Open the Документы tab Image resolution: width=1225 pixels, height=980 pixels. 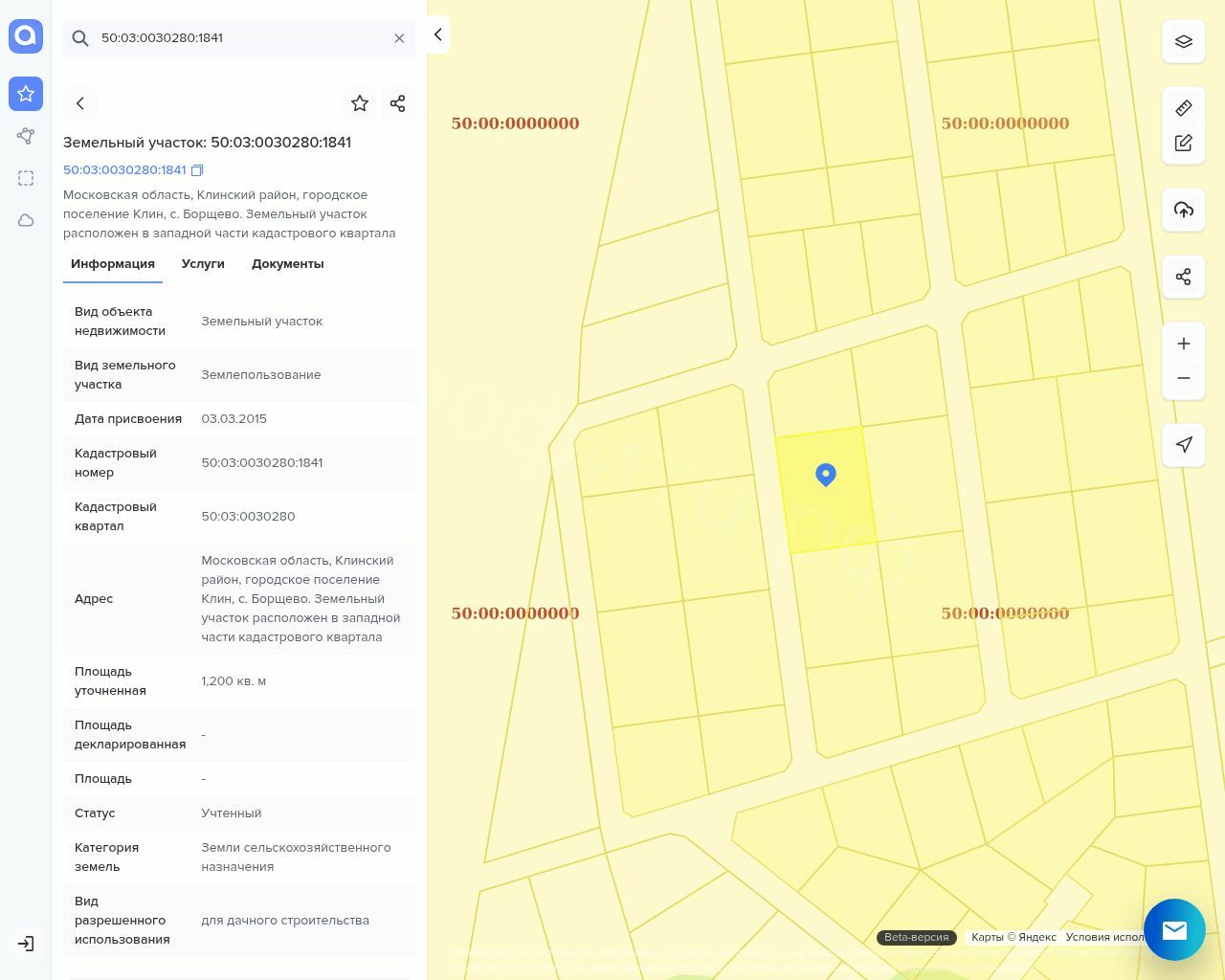pyautogui.click(x=287, y=264)
